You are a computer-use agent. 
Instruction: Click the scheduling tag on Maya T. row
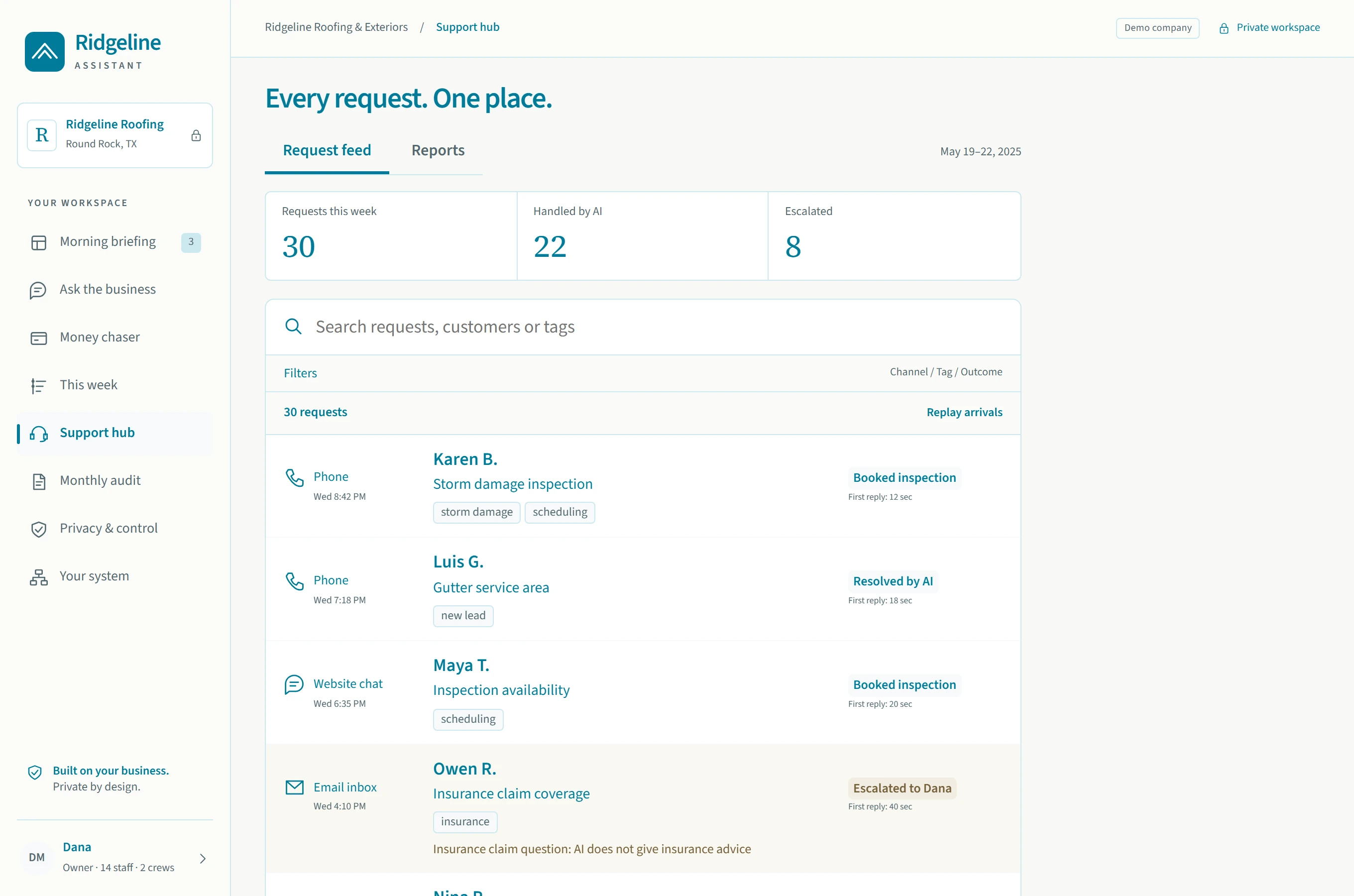(468, 719)
